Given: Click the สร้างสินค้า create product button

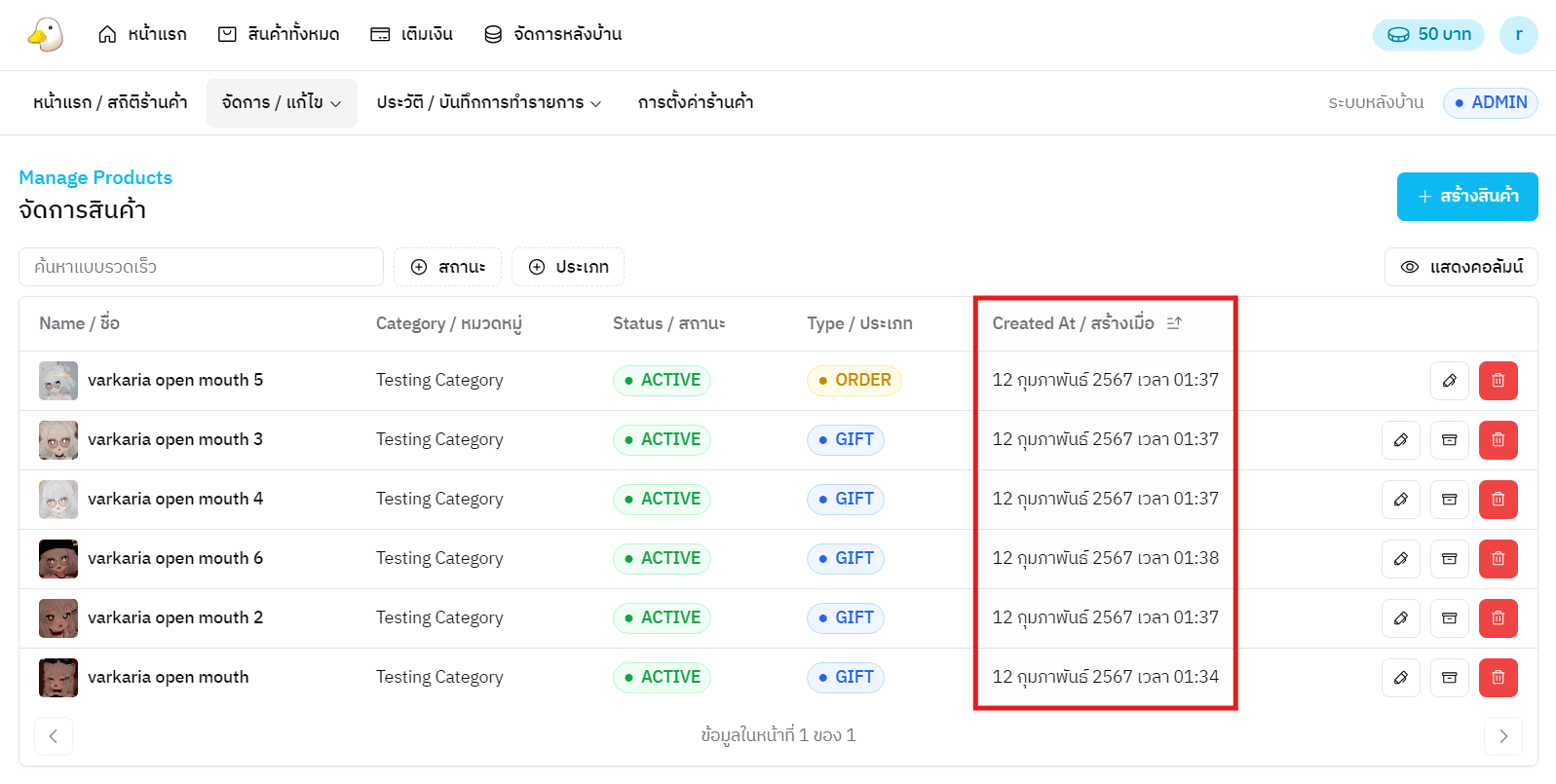Looking at the screenshot, I should coord(1466,197).
